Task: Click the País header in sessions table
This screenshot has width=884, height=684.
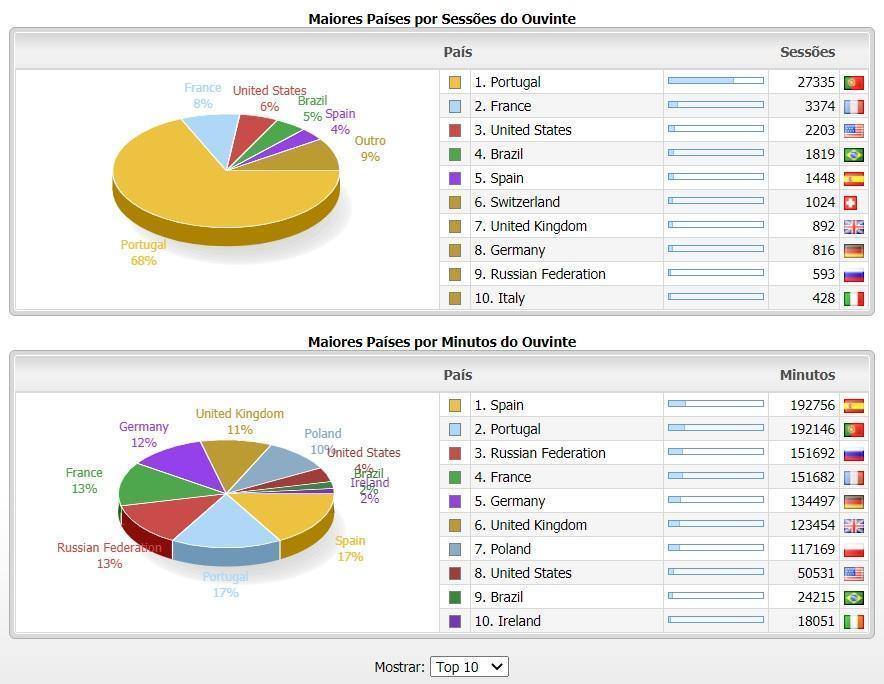Action: (x=458, y=52)
